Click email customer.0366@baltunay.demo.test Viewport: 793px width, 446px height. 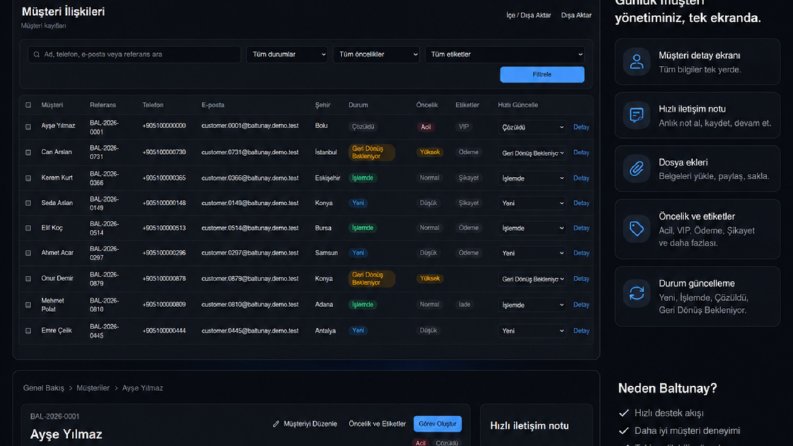coord(250,178)
